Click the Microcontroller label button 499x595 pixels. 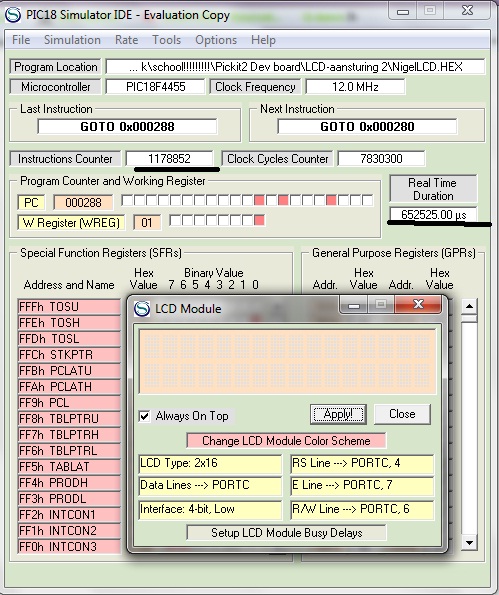pyautogui.click(x=55, y=87)
